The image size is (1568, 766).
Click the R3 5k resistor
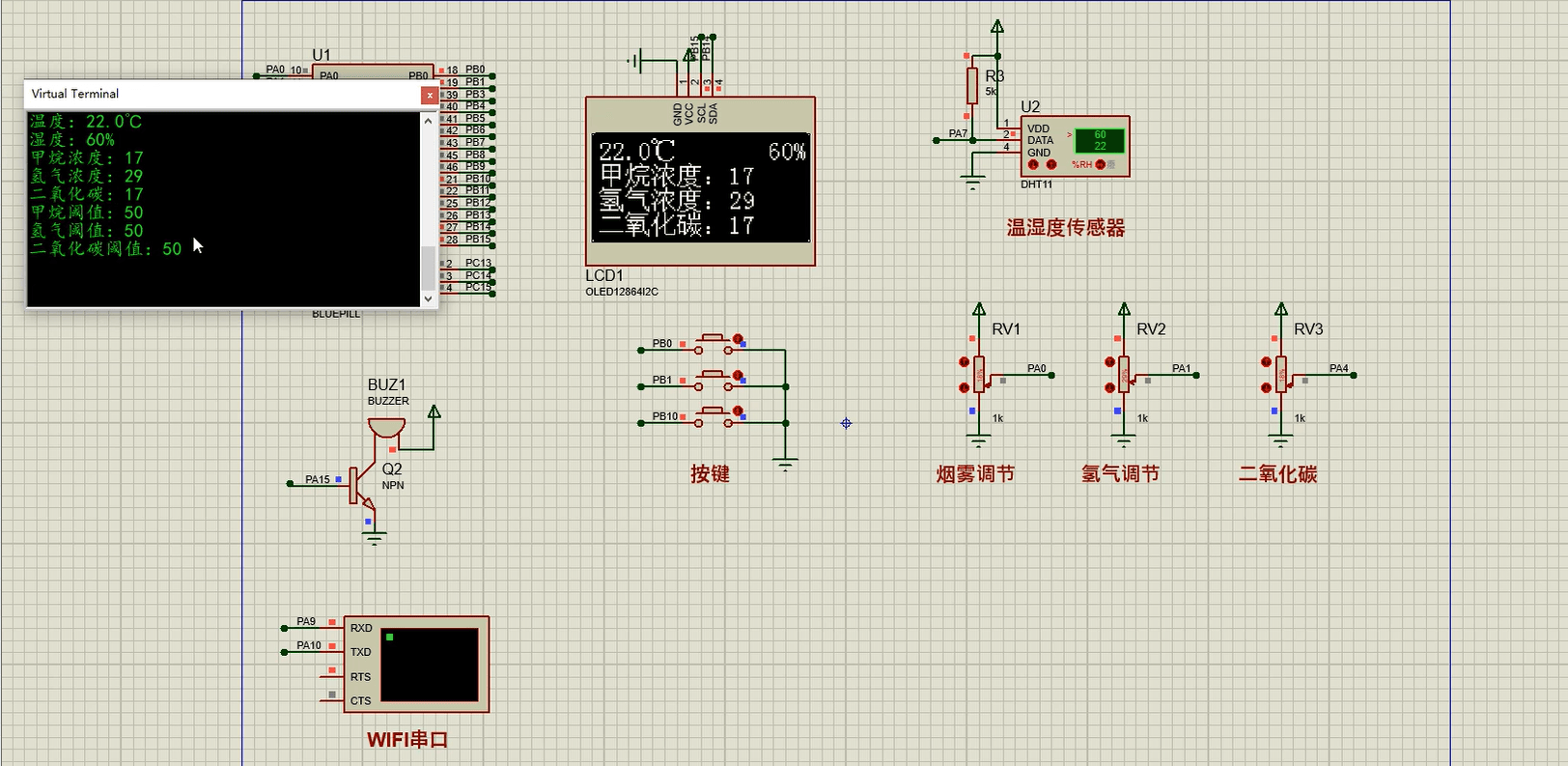[972, 86]
